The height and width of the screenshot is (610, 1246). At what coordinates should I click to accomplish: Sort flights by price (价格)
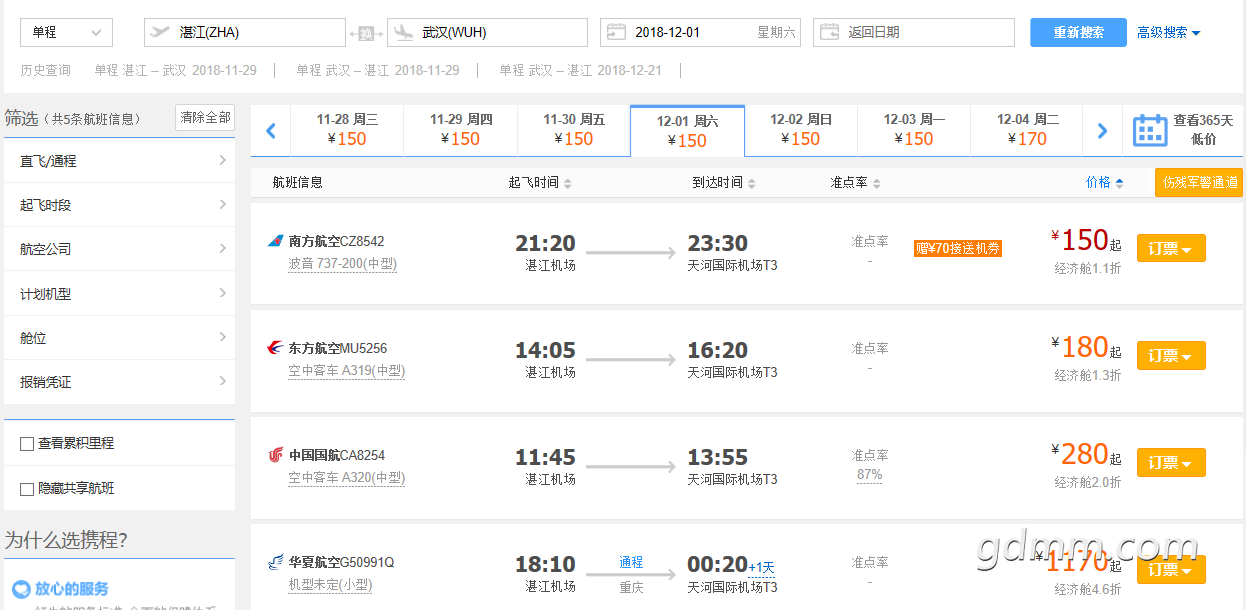(1104, 183)
